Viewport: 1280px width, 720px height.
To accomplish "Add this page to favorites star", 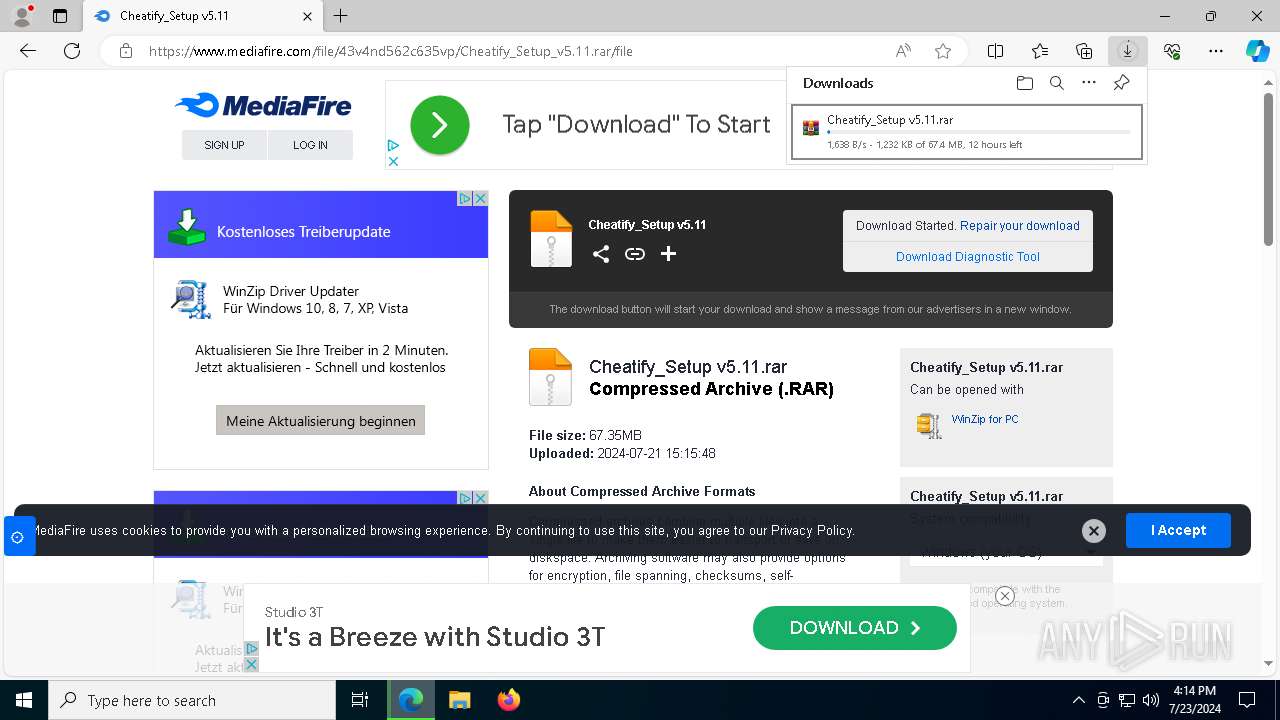I will (x=942, y=51).
